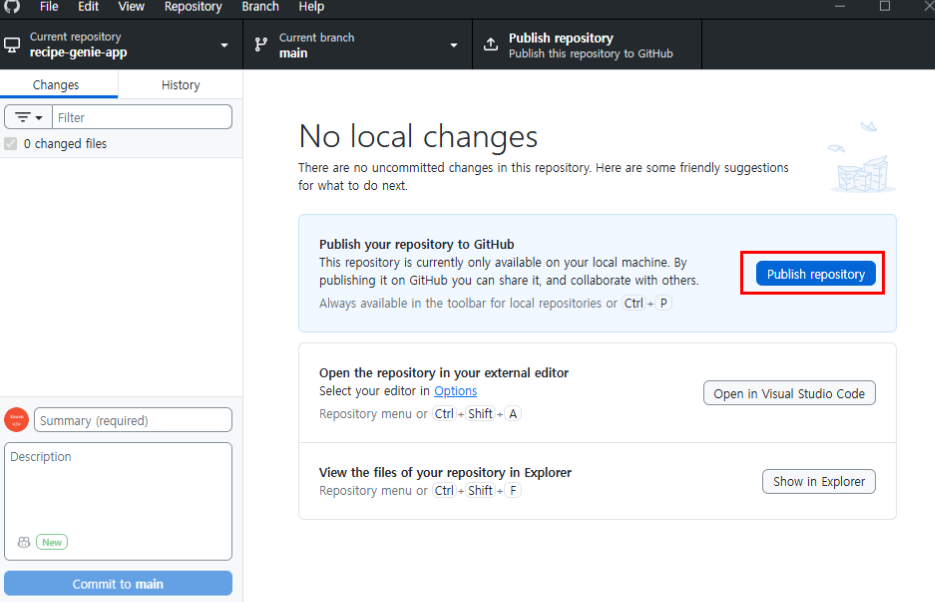Click the computer icon next to Current repository
This screenshot has height=602, width=935.
pos(12,45)
